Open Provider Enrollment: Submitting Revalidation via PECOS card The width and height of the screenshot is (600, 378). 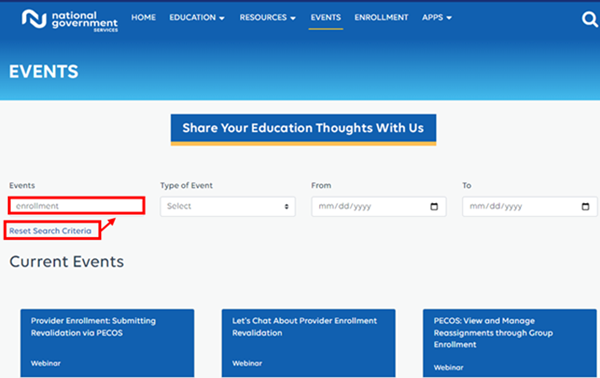tap(107, 343)
